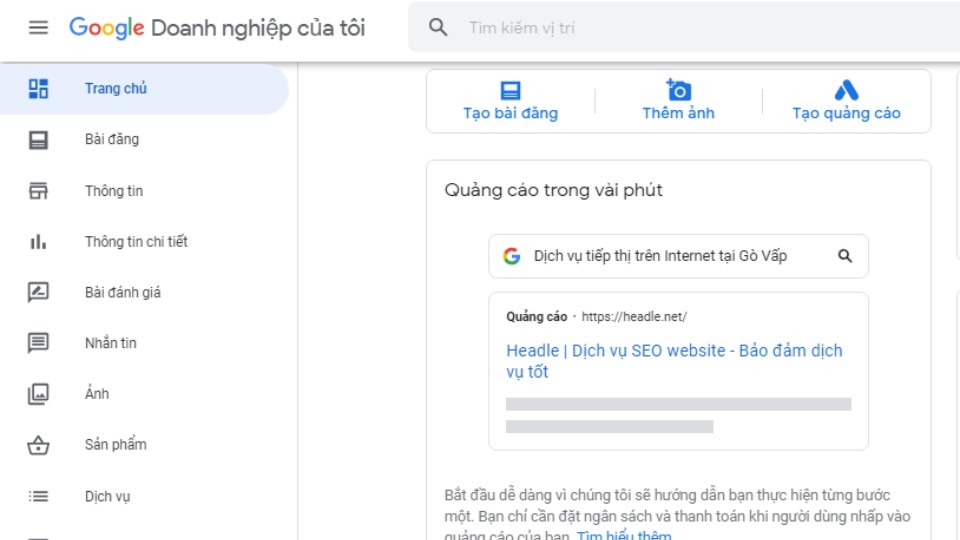
Task: Click the Tạo bài đăng post icon
Action: (x=510, y=91)
